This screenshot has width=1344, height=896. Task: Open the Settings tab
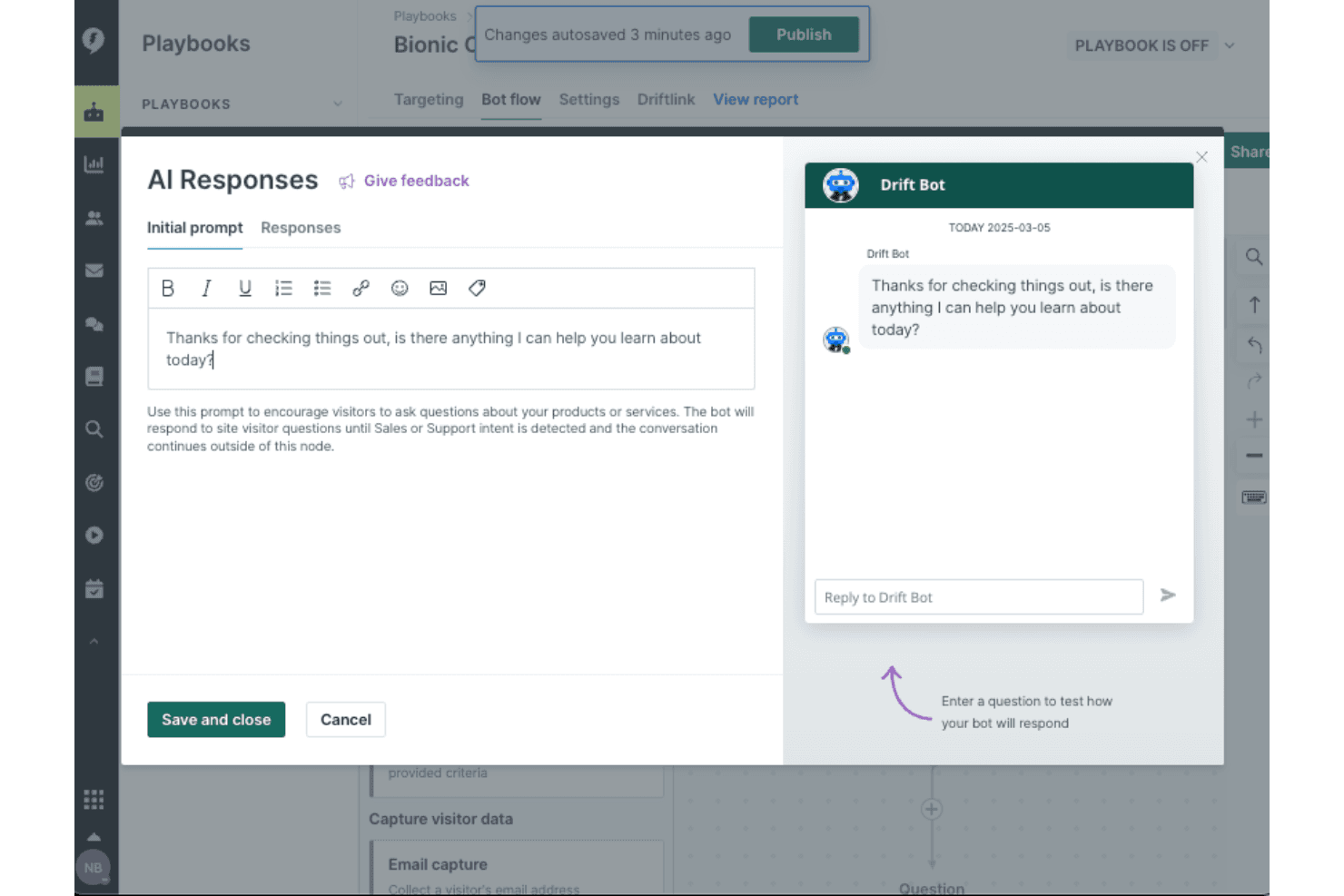(589, 100)
